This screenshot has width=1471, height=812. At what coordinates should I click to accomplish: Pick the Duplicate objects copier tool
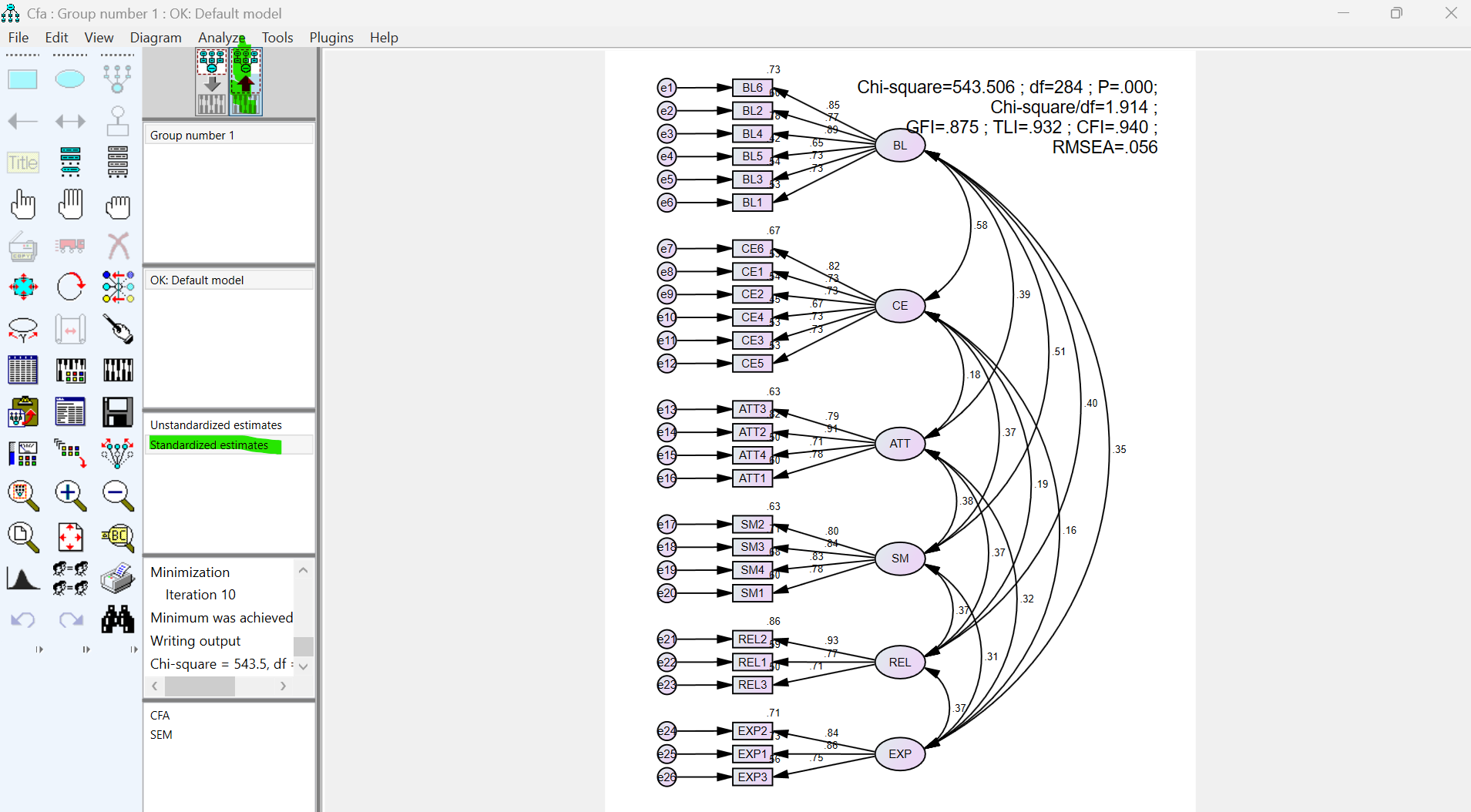[x=23, y=246]
